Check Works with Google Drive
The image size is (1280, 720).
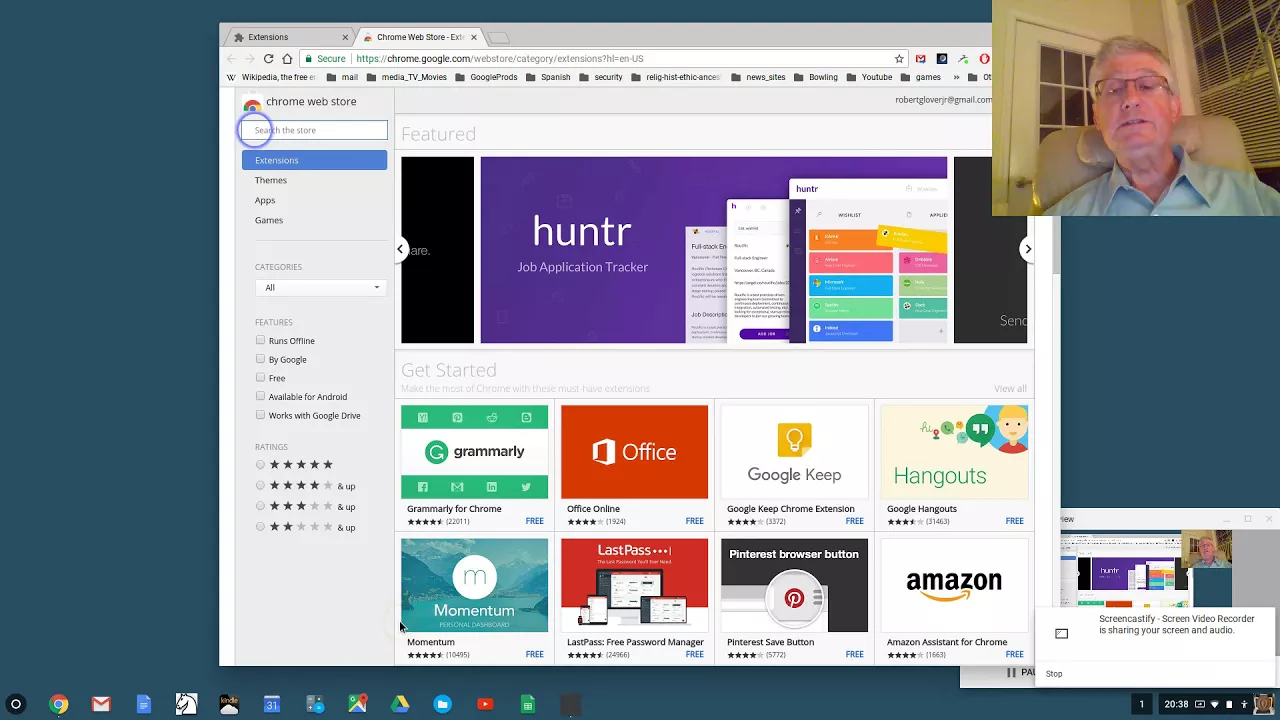pos(260,415)
